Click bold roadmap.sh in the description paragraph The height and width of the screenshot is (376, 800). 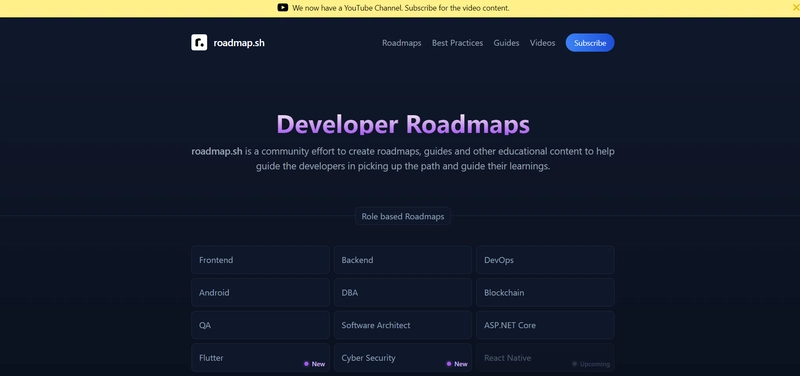click(x=217, y=152)
